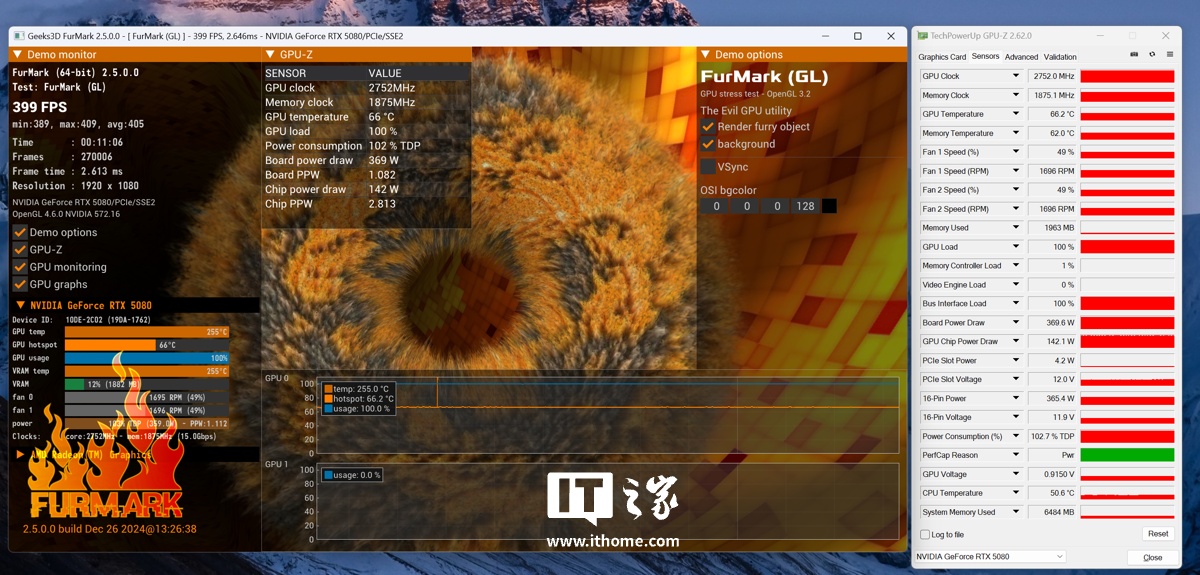Open the Memory Clock sensor dropdown
The image size is (1200, 575).
point(1016,95)
